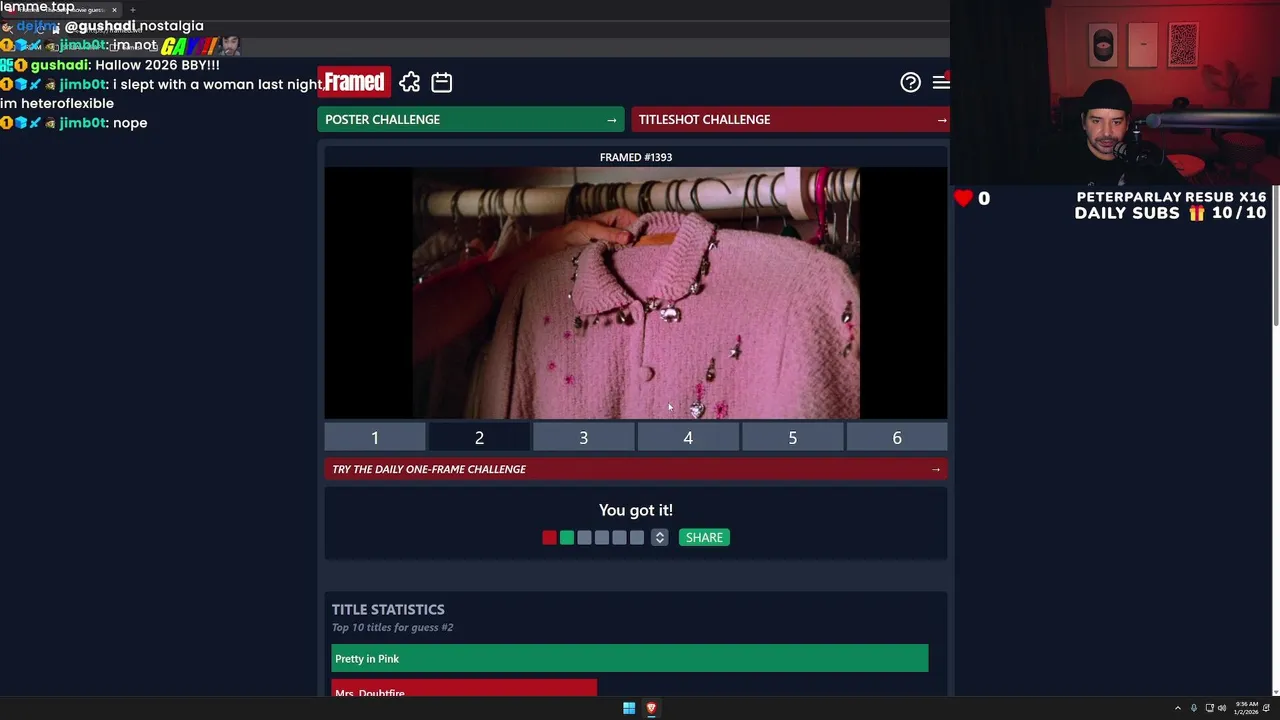Click the arrow on Titleshot Challenge banner
This screenshot has width=1280, height=720.
pyautogui.click(x=941, y=120)
